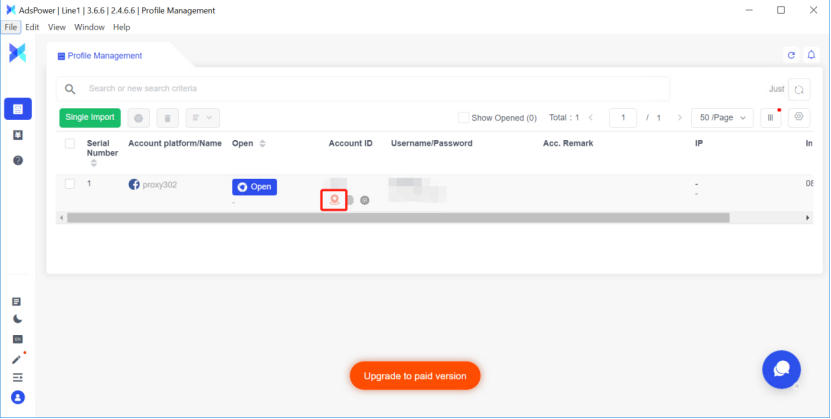Image resolution: width=831 pixels, height=419 pixels.
Task: Open table settings gear icon
Action: click(x=799, y=117)
